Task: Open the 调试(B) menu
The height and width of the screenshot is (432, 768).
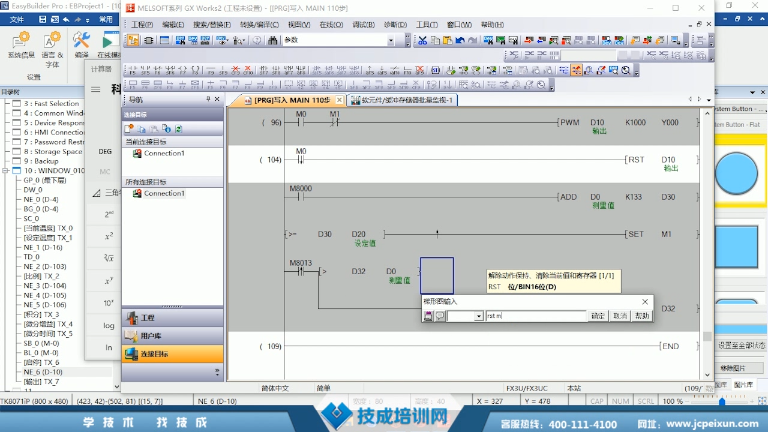Action: [363, 24]
